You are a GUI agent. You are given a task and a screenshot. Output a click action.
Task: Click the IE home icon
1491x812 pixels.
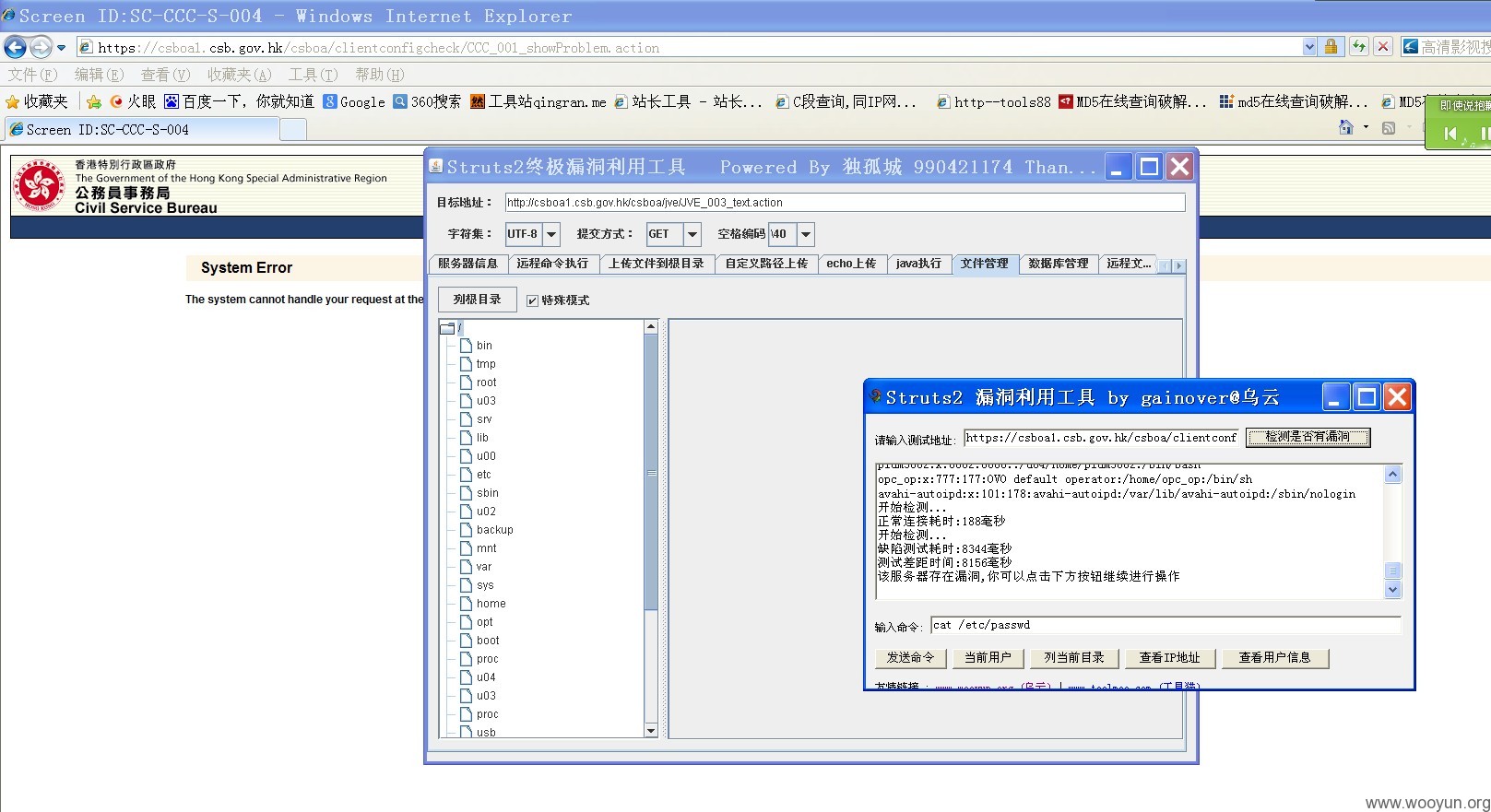tap(1346, 127)
